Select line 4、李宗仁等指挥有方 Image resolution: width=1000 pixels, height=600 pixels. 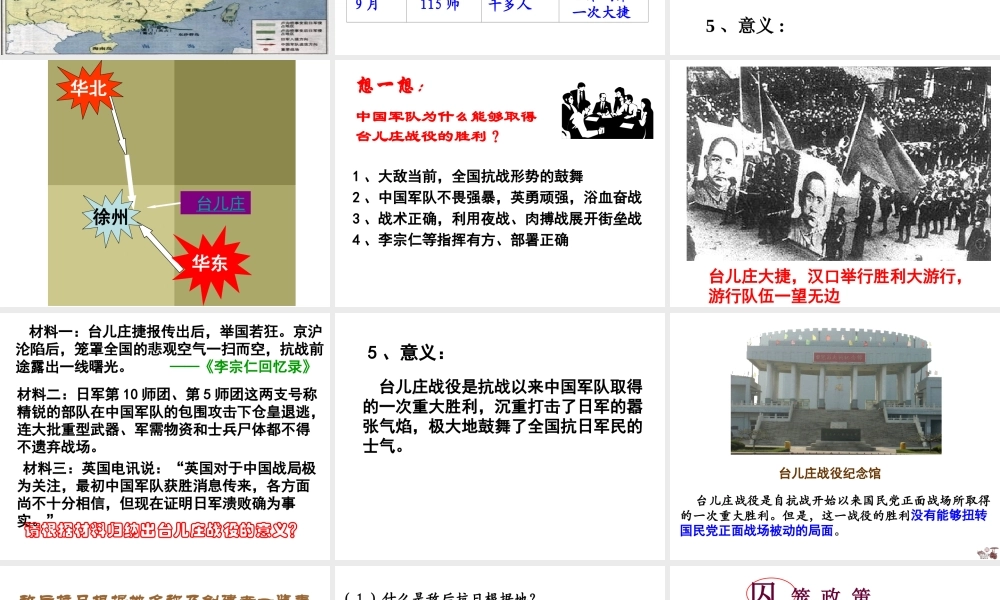(460, 240)
